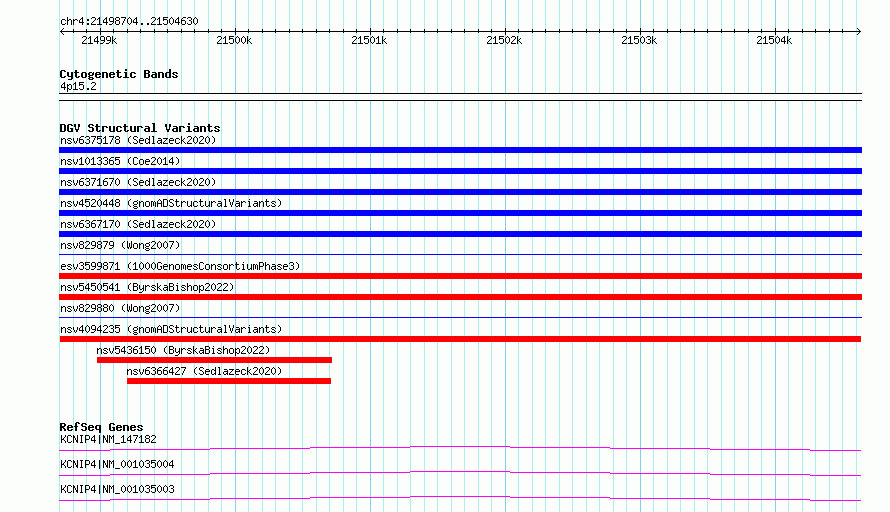The height and width of the screenshot is (512, 890).
Task: Click the 4p15.2 cytogenetic band bar
Action: click(460, 97)
